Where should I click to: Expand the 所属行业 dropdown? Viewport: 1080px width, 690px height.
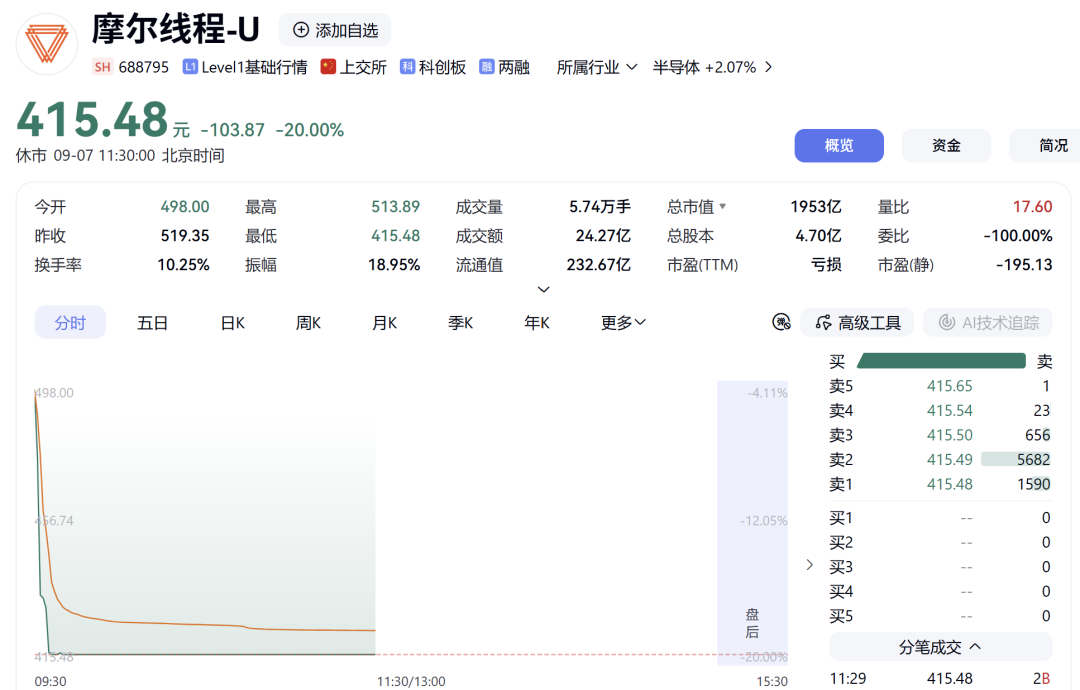coord(596,67)
